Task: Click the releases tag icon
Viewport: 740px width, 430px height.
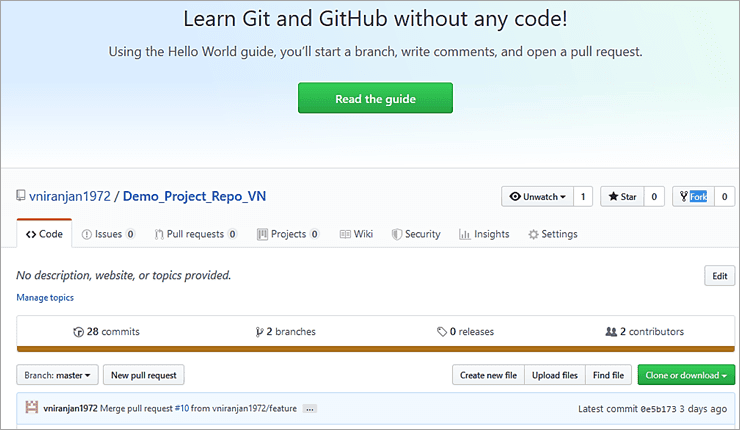Action: (441, 332)
